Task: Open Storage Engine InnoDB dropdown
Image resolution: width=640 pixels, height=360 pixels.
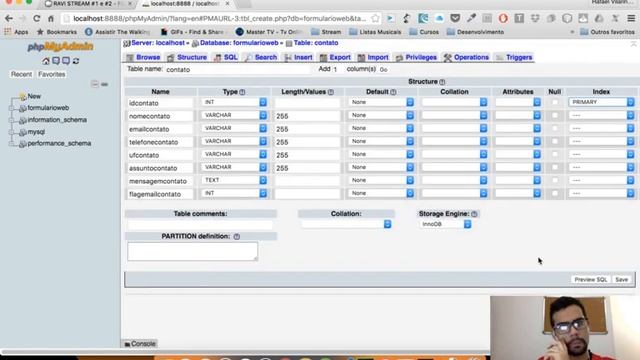Action: [x=446, y=224]
